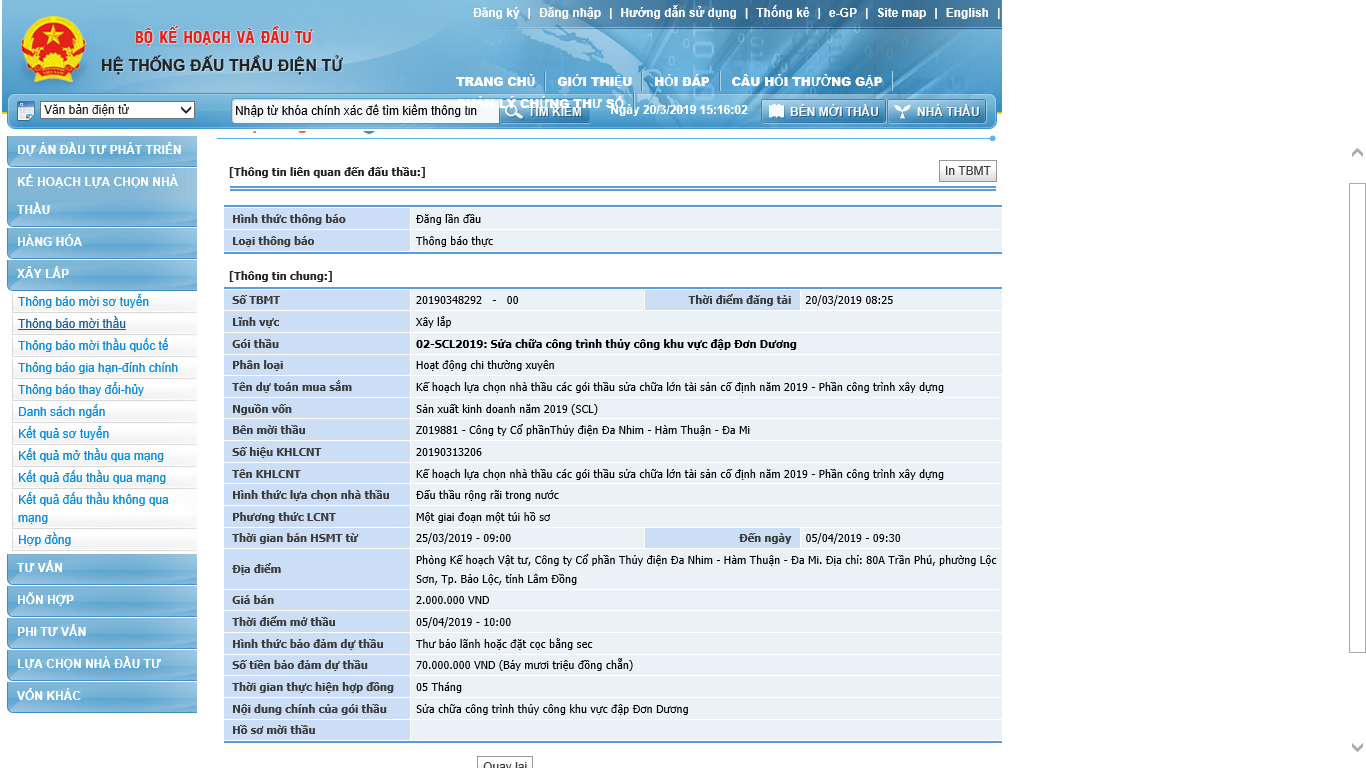Click the value Đăng lần đầu
The width and height of the screenshot is (1366, 768).
[449, 219]
